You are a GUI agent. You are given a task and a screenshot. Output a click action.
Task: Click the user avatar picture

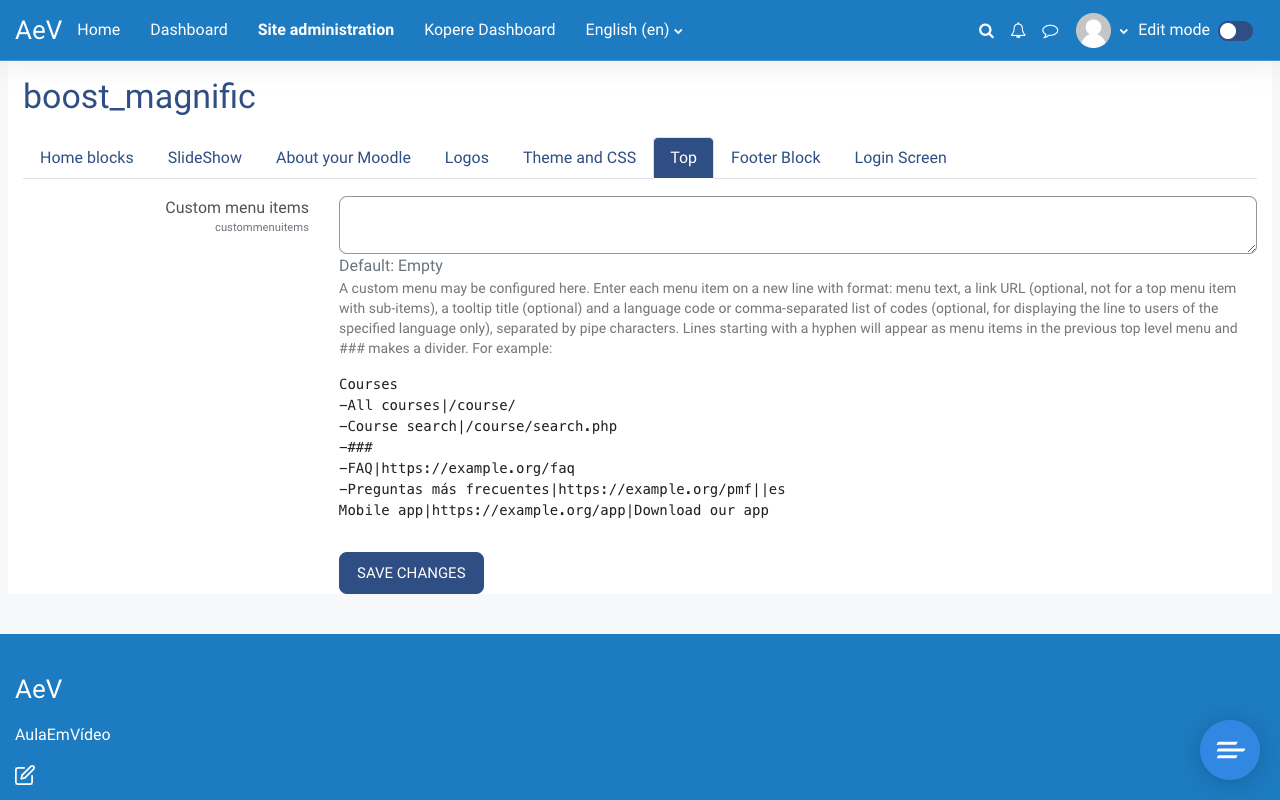point(1093,30)
